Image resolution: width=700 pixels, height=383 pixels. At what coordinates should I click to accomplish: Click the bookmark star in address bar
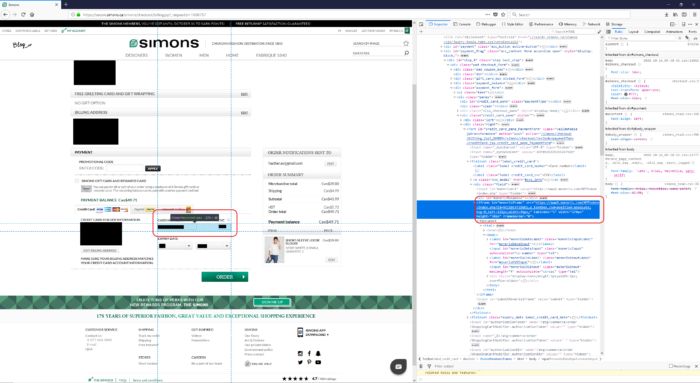503,15
